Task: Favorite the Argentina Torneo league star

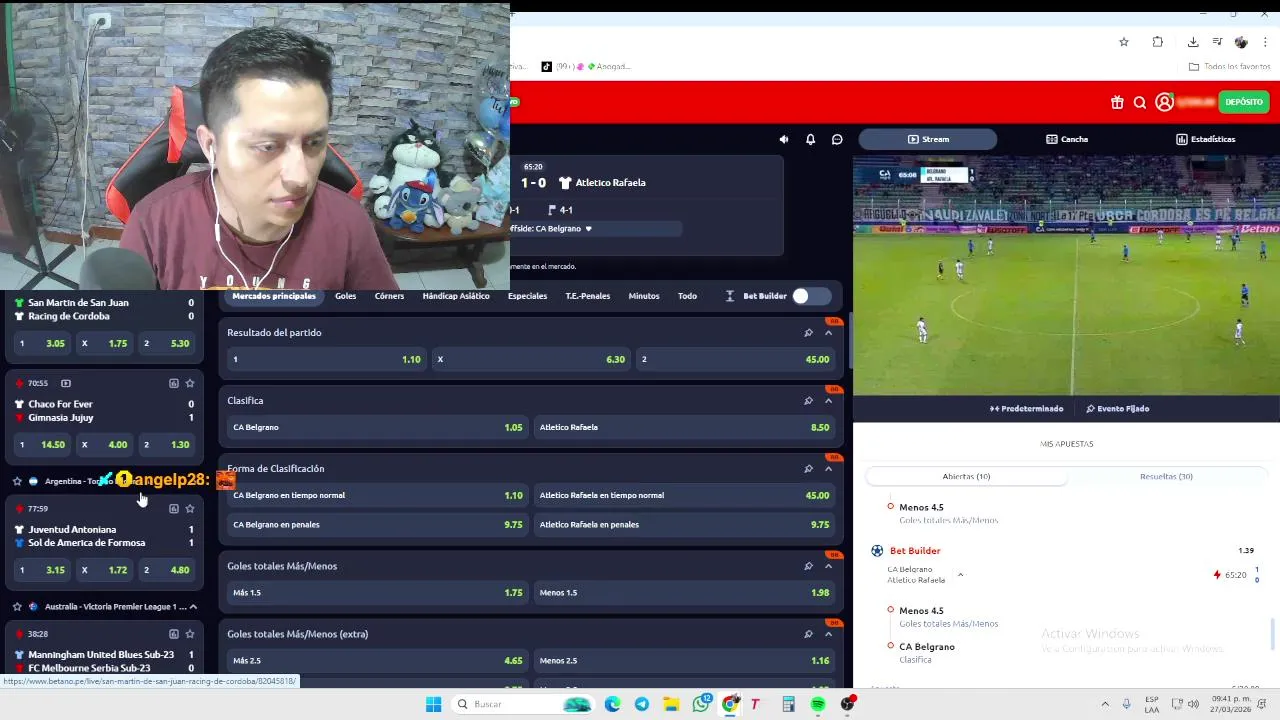Action: 17,481
